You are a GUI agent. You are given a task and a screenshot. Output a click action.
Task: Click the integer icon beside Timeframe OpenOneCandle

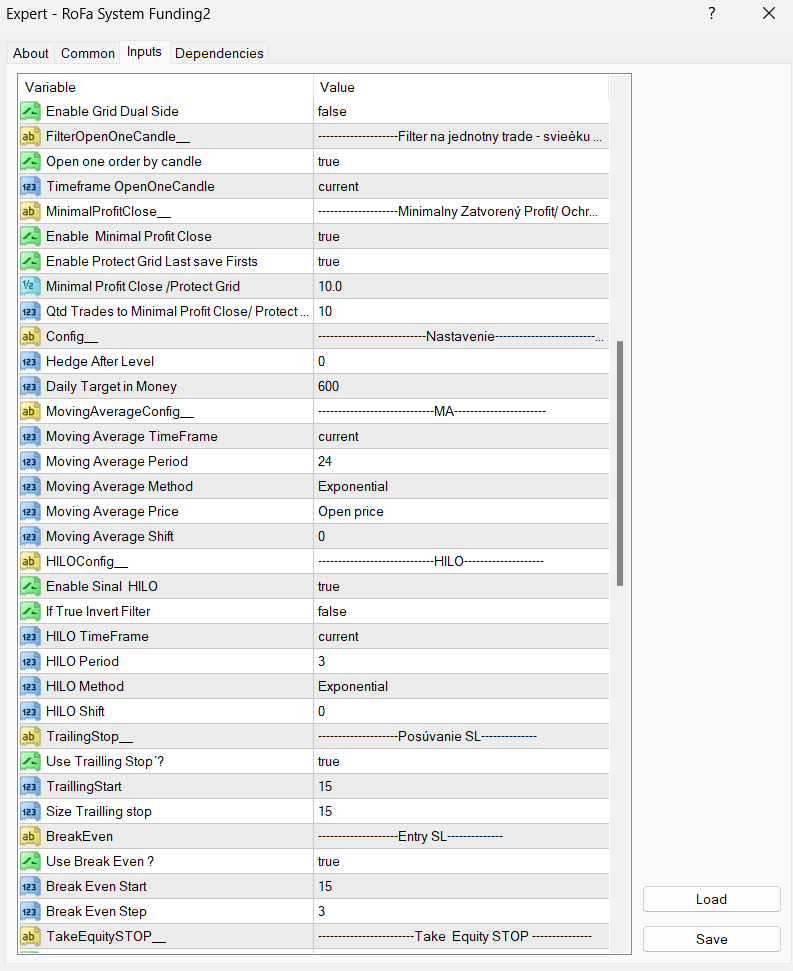[x=30, y=186]
